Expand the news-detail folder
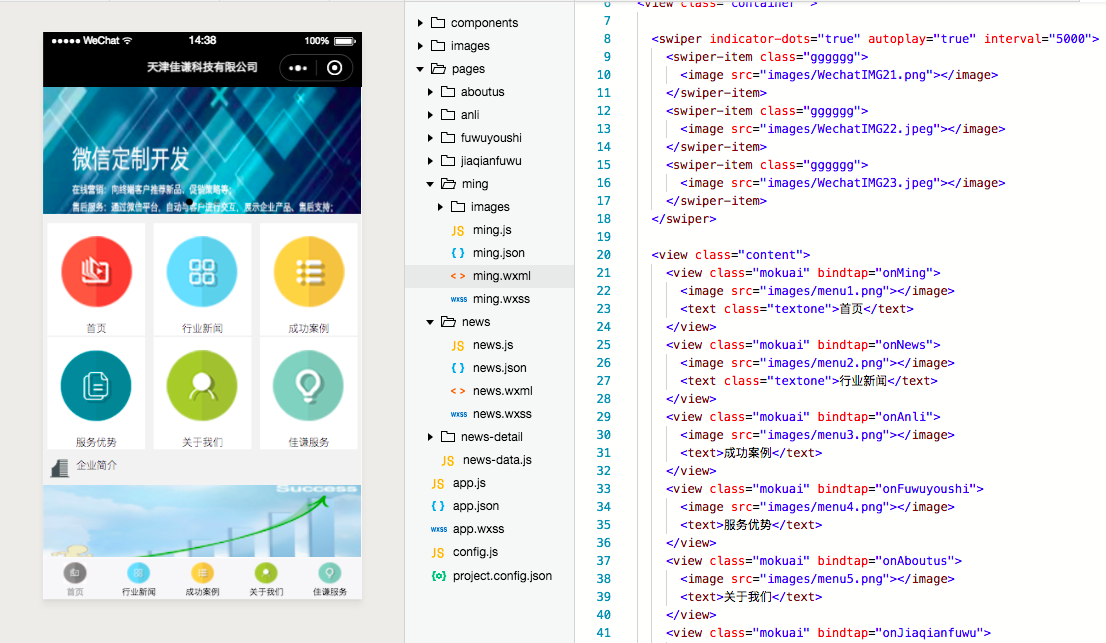This screenshot has width=1106, height=643. click(x=430, y=436)
